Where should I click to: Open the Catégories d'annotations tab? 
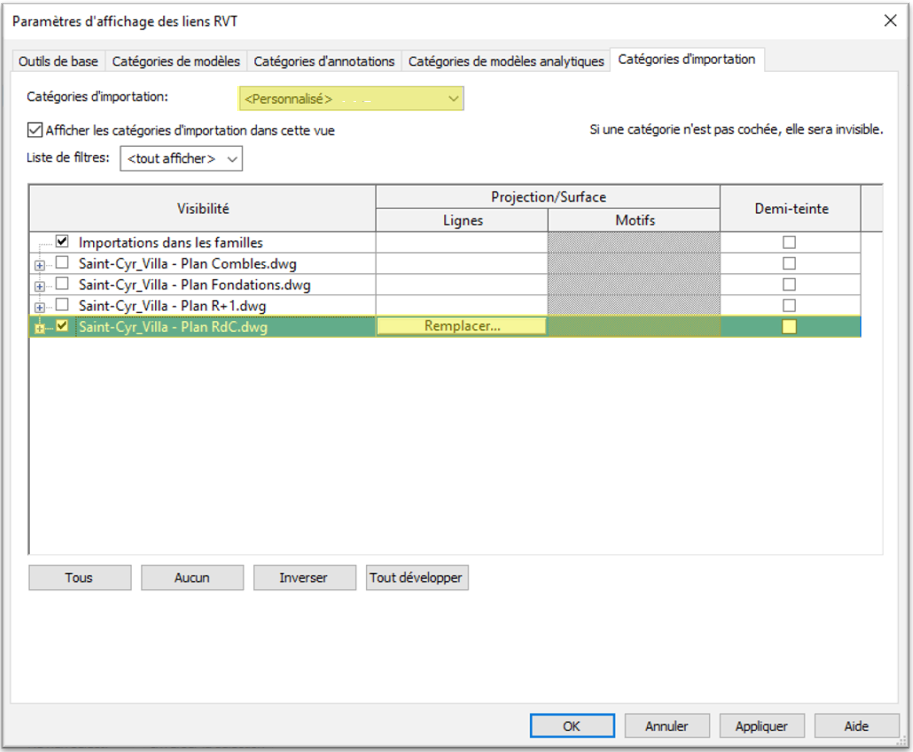pos(324,62)
